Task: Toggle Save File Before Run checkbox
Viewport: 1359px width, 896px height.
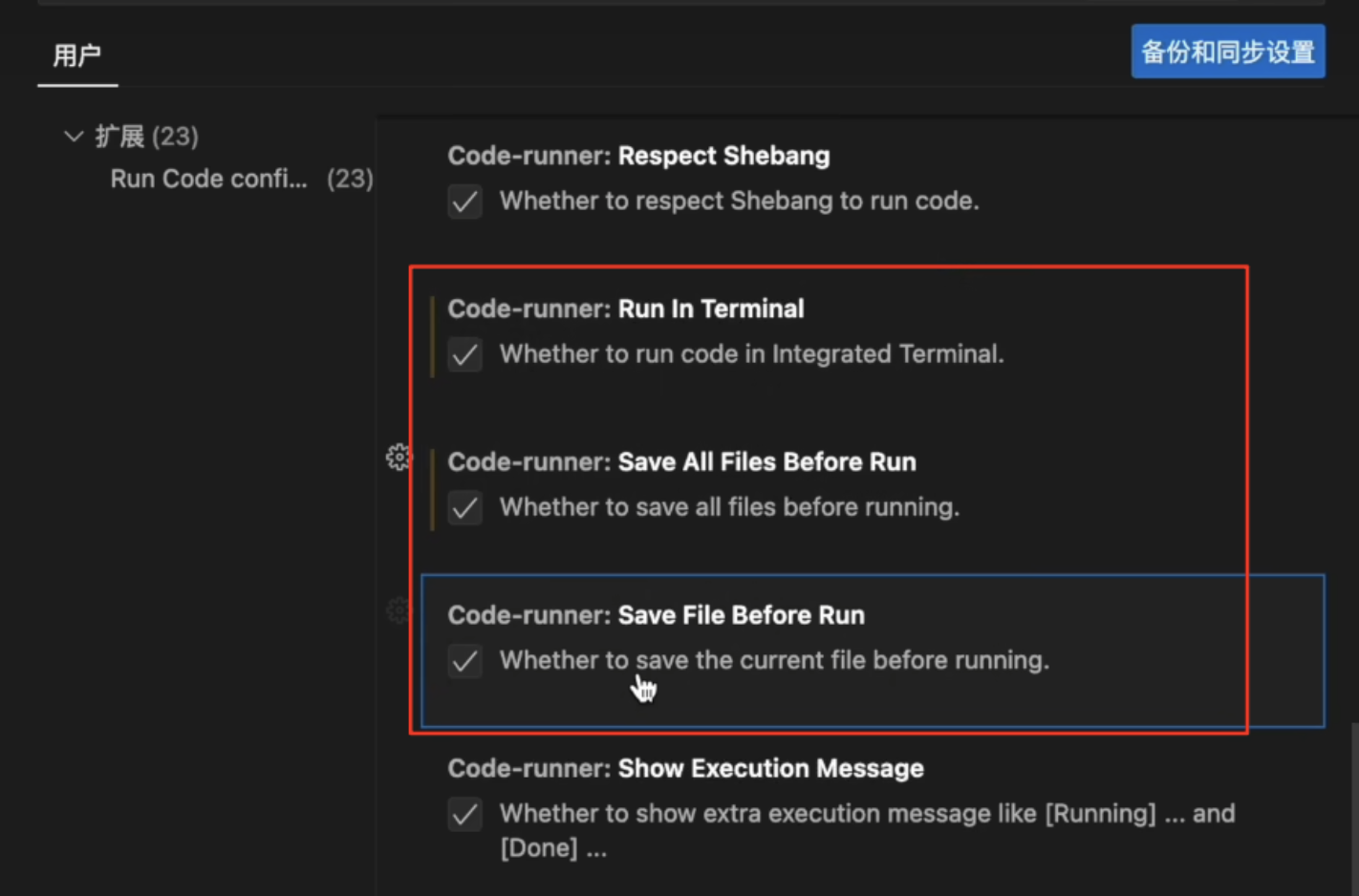Action: [465, 661]
